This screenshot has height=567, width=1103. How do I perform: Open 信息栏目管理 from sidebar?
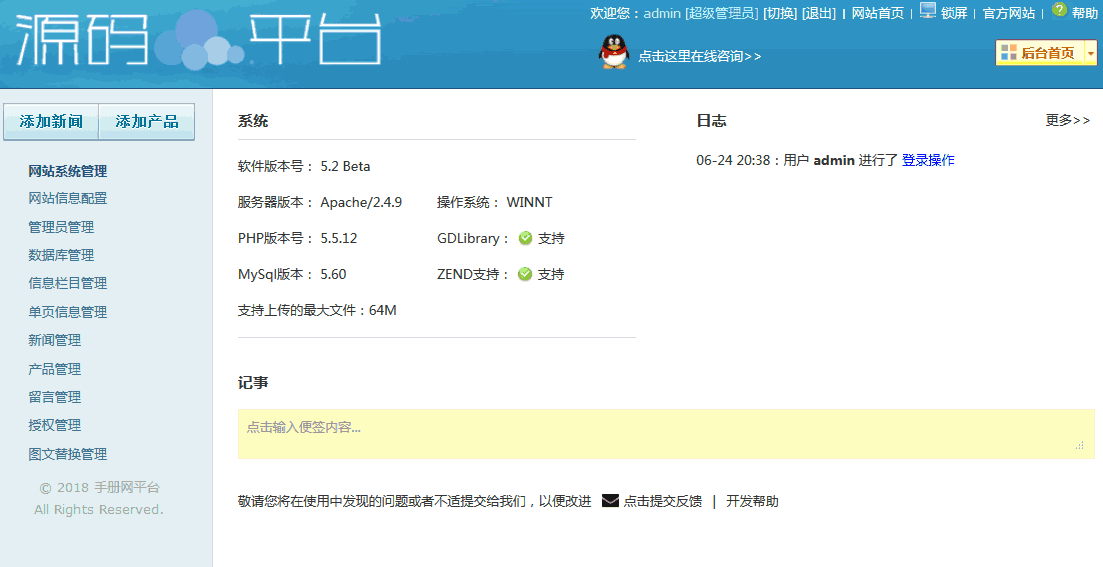68,284
